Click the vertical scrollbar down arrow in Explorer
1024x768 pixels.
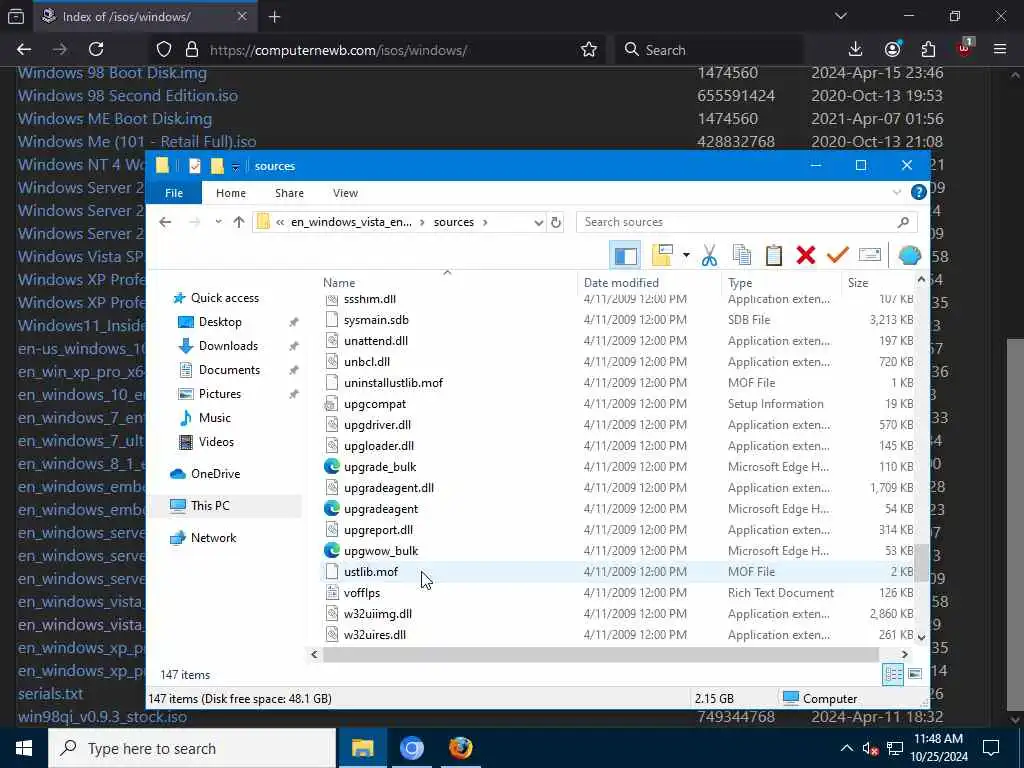(x=921, y=637)
